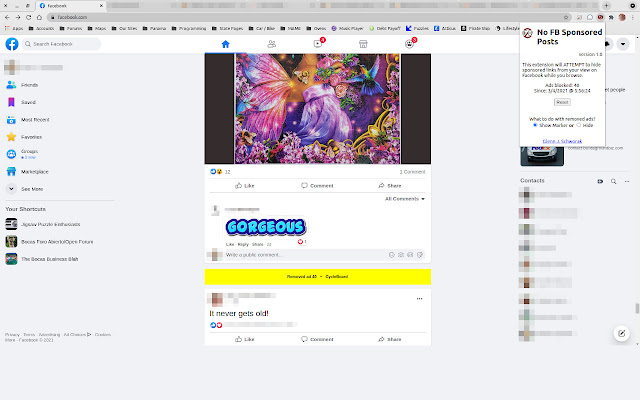Click the Write a public comment field
This screenshot has height=400, width=640.
325,255
